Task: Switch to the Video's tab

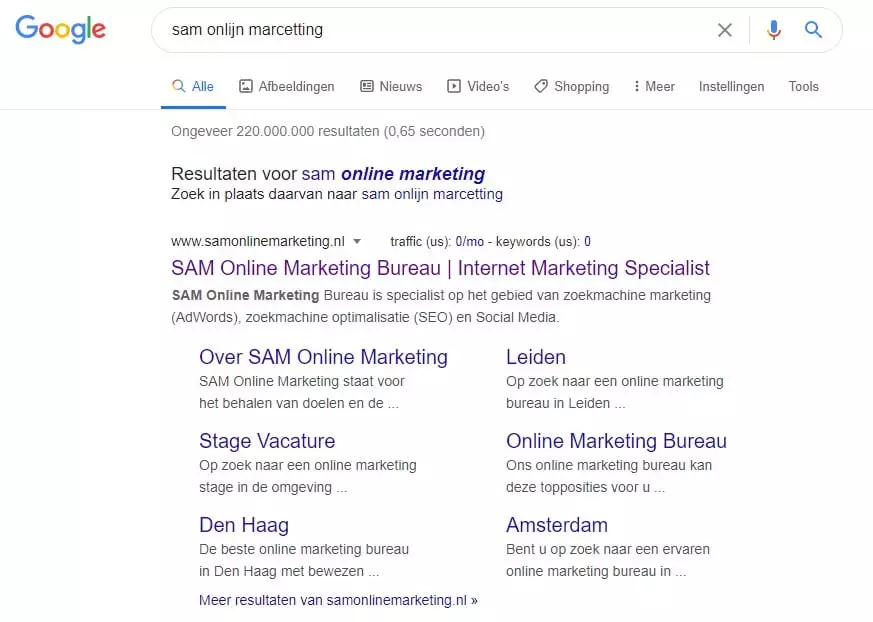Action: (x=478, y=86)
